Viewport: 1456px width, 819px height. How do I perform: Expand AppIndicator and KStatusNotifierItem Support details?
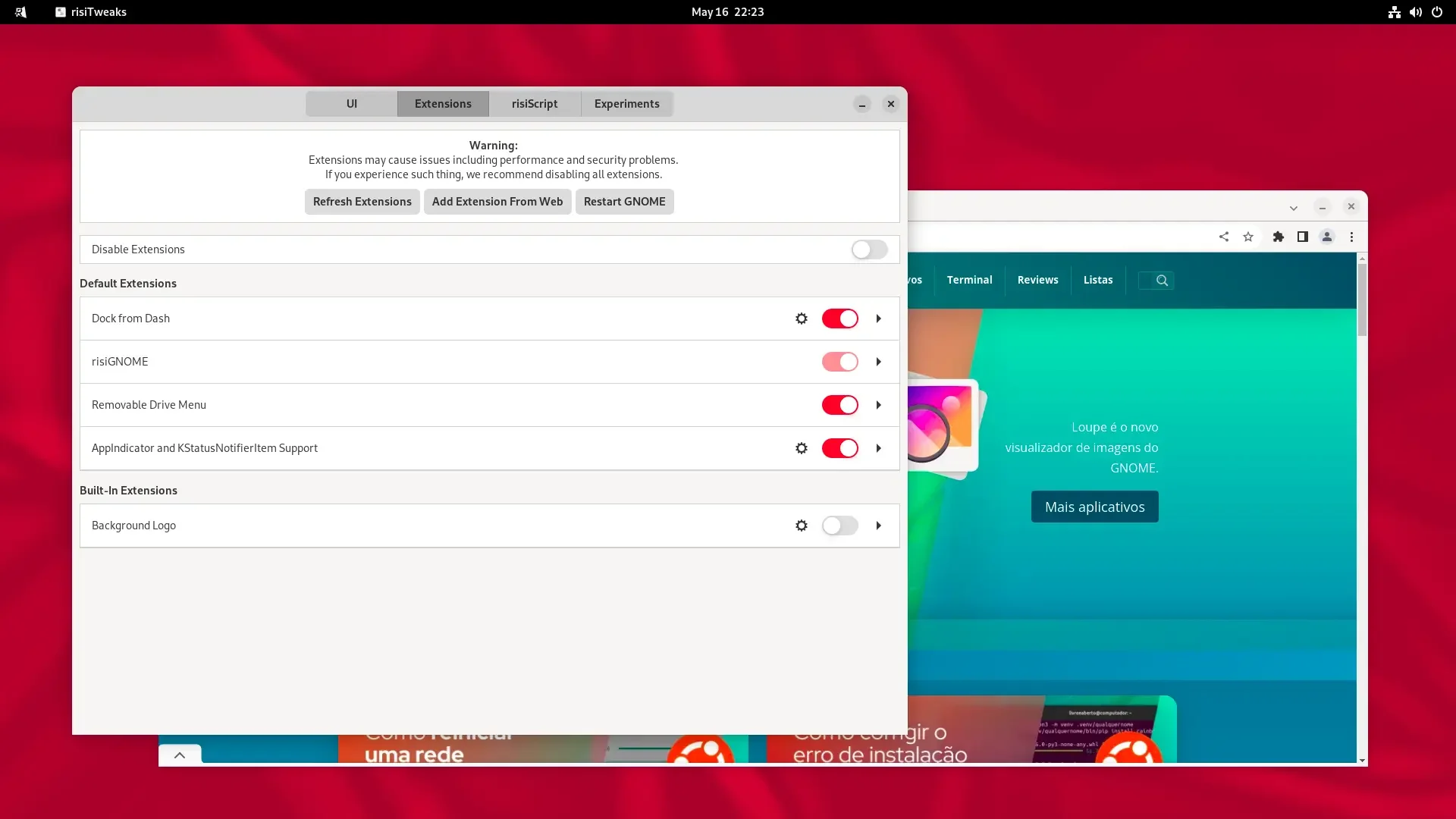point(879,448)
